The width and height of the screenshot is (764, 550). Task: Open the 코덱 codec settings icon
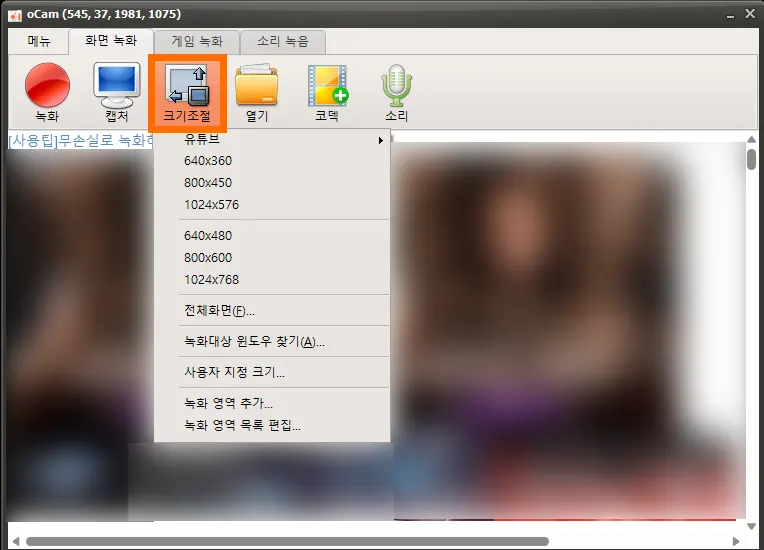pos(327,92)
